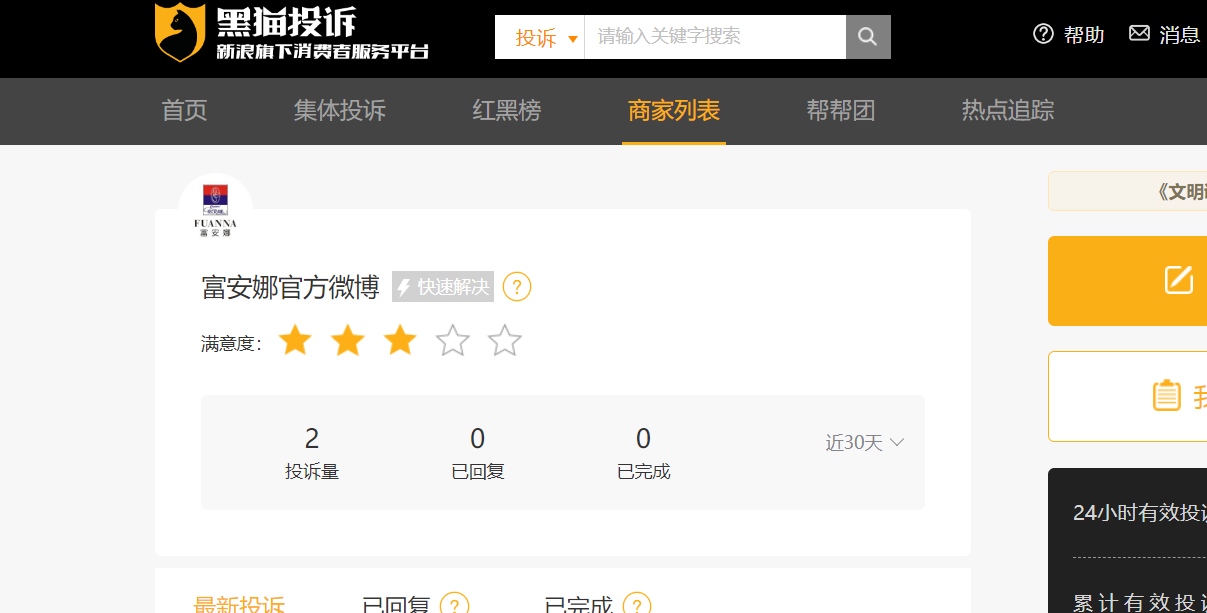Click the magnifier search button

click(x=868, y=37)
